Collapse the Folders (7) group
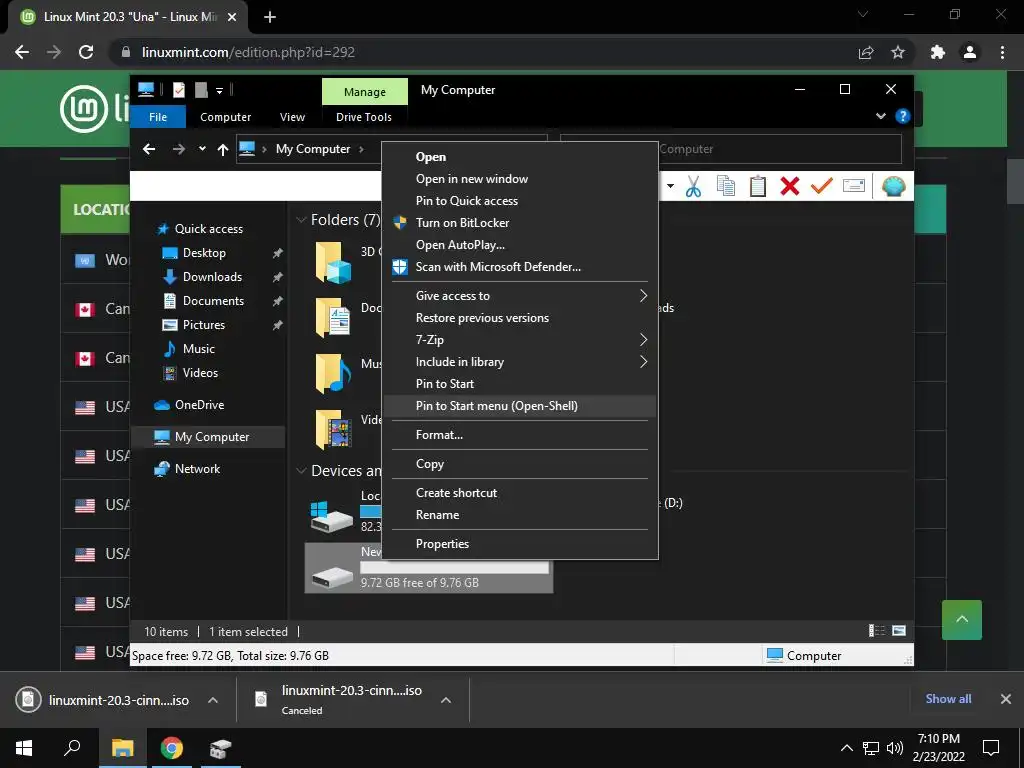Image resolution: width=1024 pixels, height=768 pixels. 301,220
